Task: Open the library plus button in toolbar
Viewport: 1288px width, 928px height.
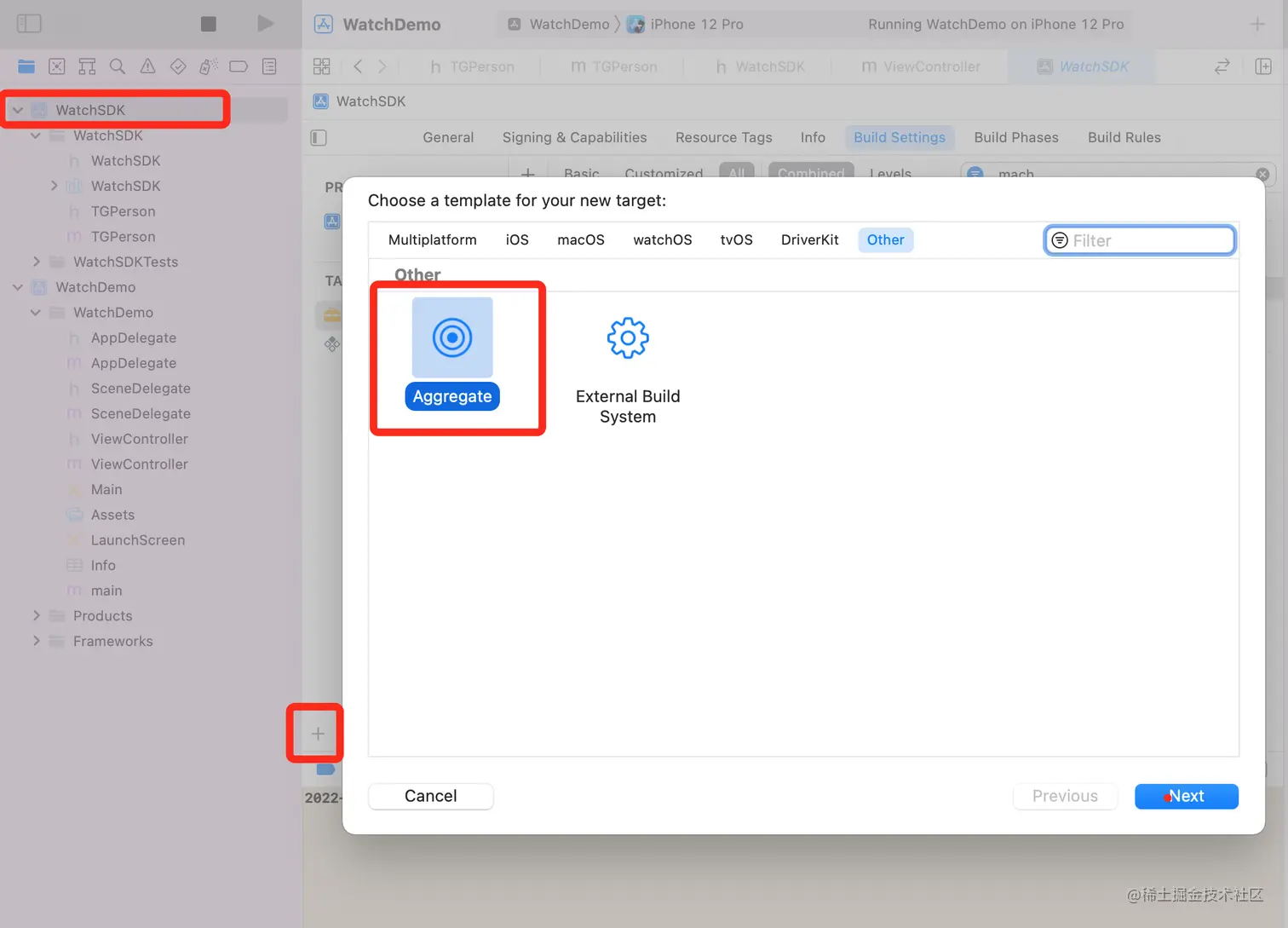Action: coord(1257,24)
